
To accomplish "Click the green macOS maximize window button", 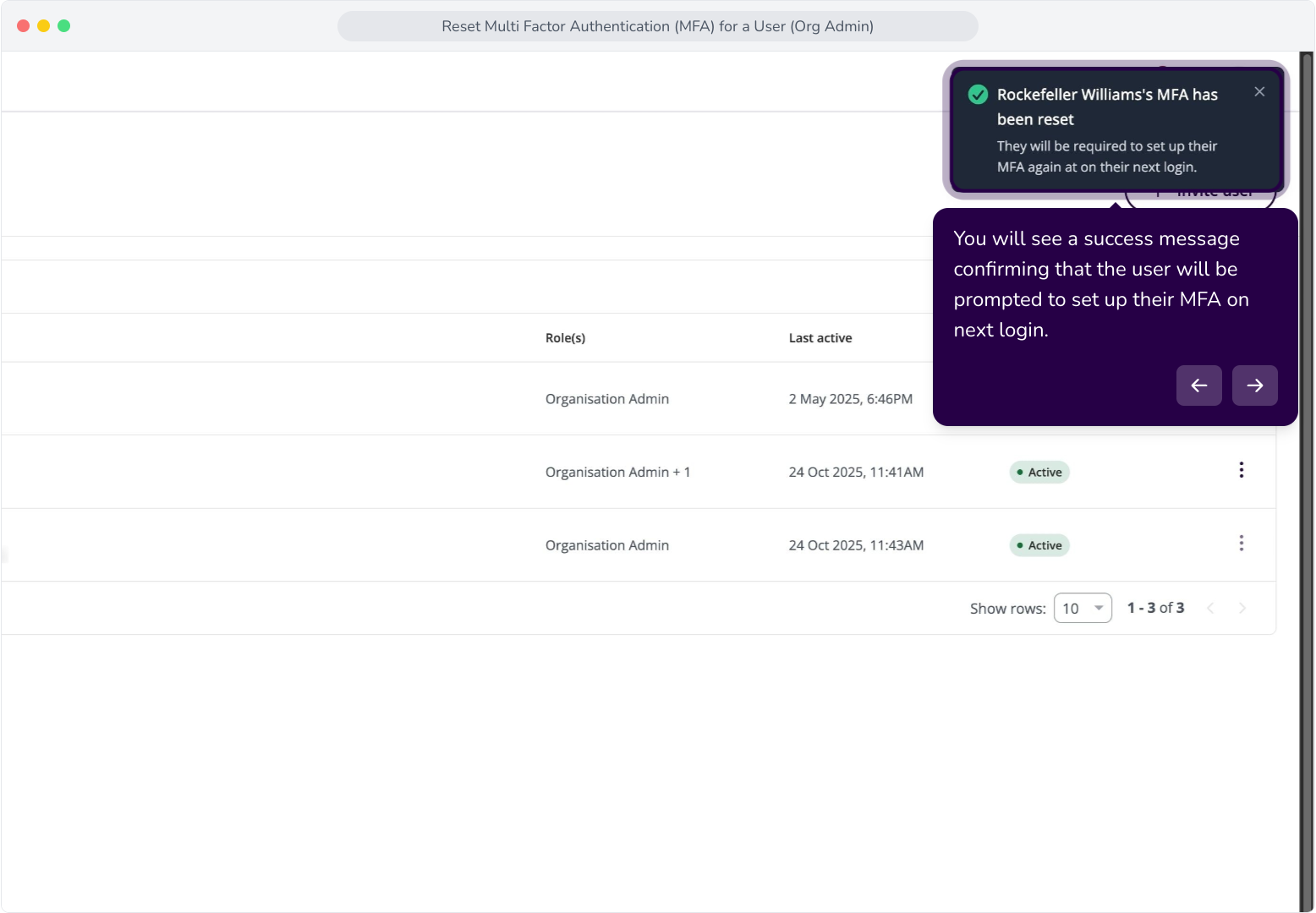I will [63, 26].
